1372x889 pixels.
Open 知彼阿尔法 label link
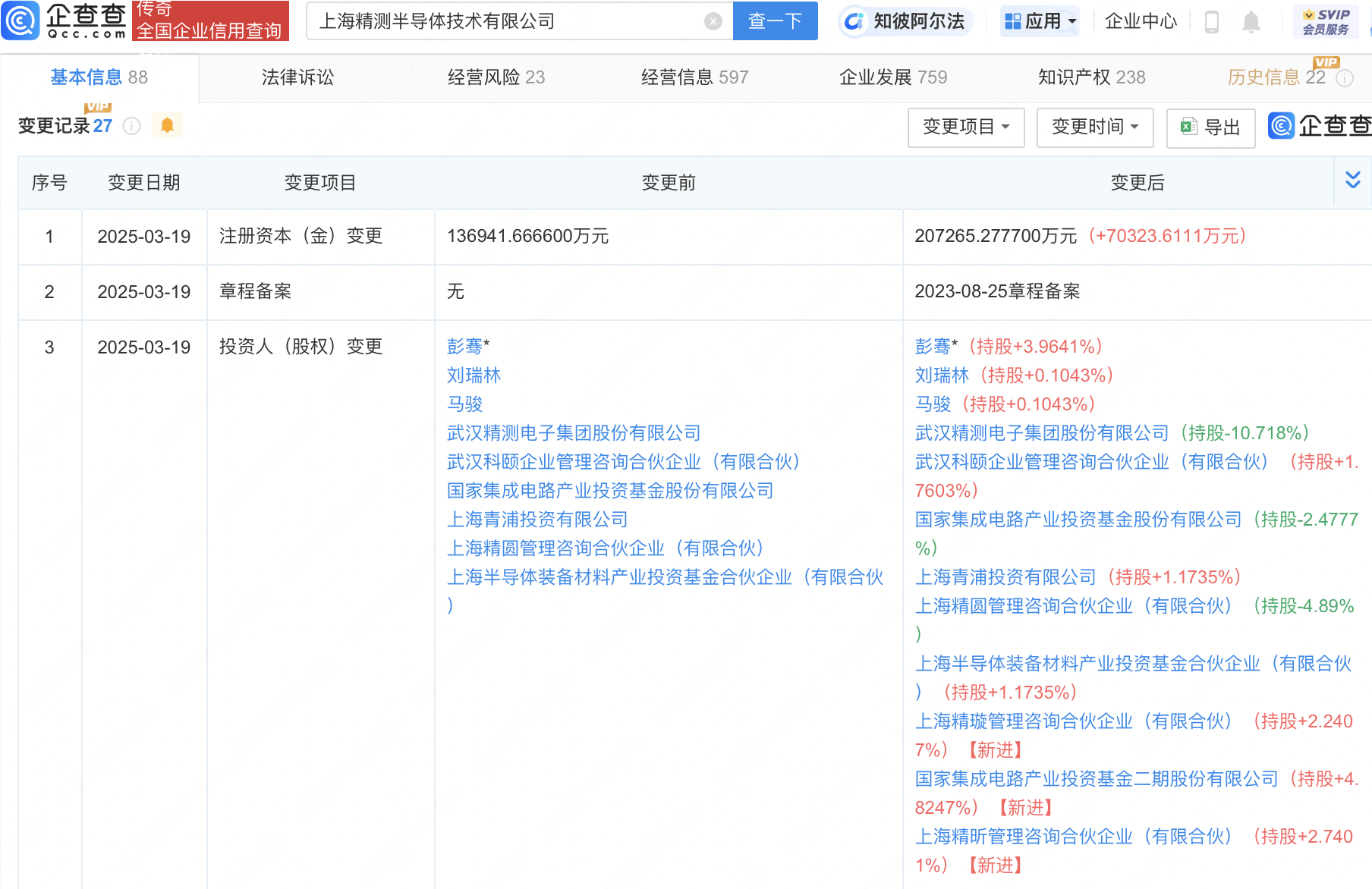click(919, 21)
